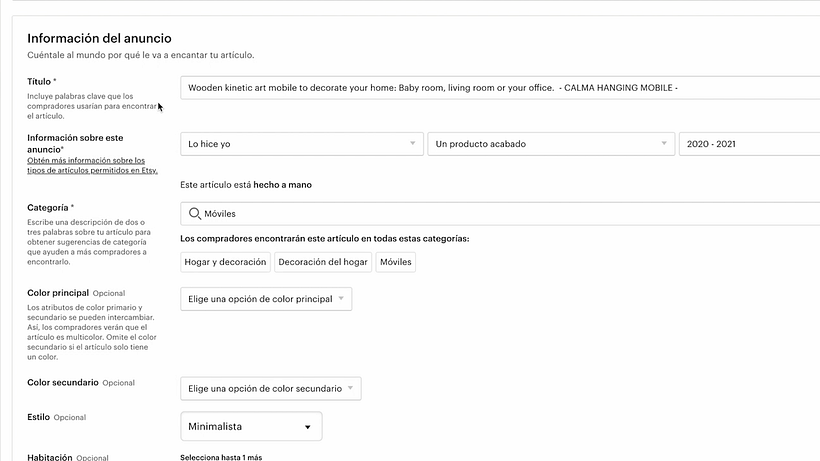Screen dimensions: 820x461
Task: Expand Elige una opción de color secundario
Action: tap(271, 388)
